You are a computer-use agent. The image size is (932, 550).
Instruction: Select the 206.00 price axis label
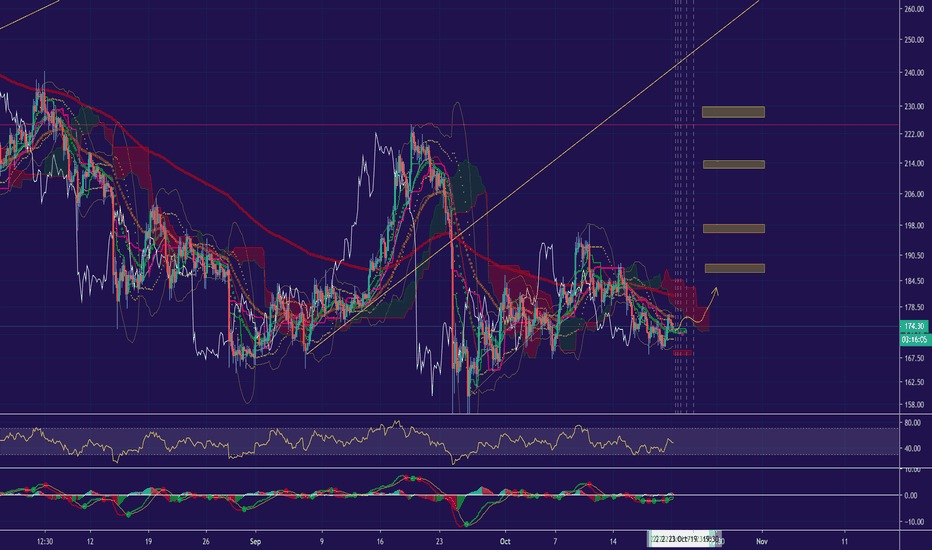(914, 194)
